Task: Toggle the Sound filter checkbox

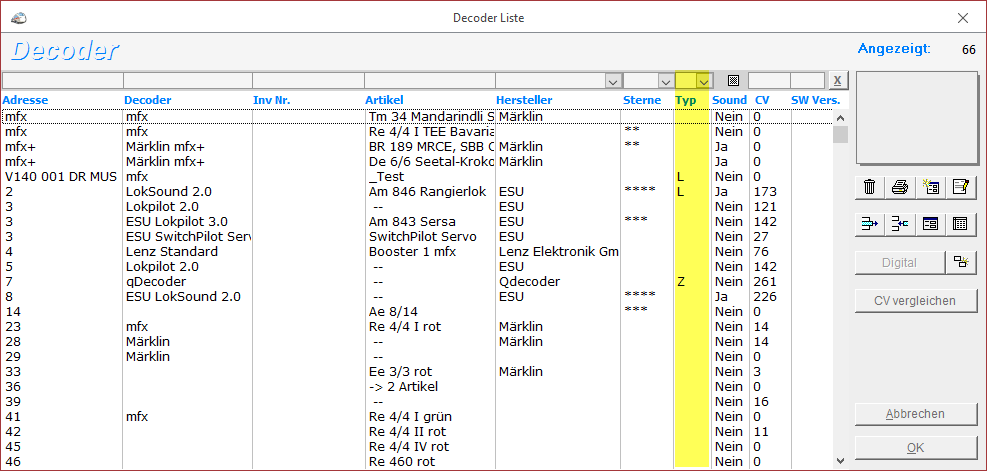Action: pyautogui.click(x=732, y=81)
